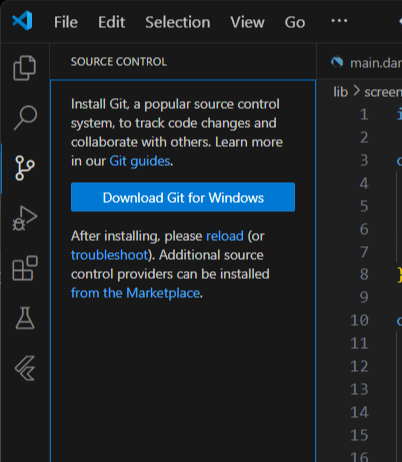
Task: Click line number 5 in the gutter
Action: pos(364,206)
